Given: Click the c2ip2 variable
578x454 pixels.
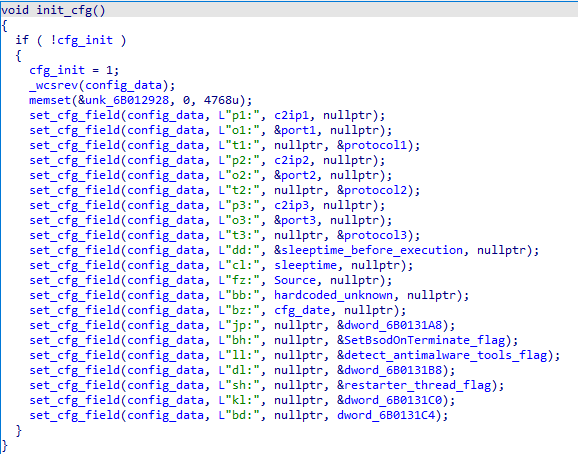Looking at the screenshot, I should tap(291, 160).
